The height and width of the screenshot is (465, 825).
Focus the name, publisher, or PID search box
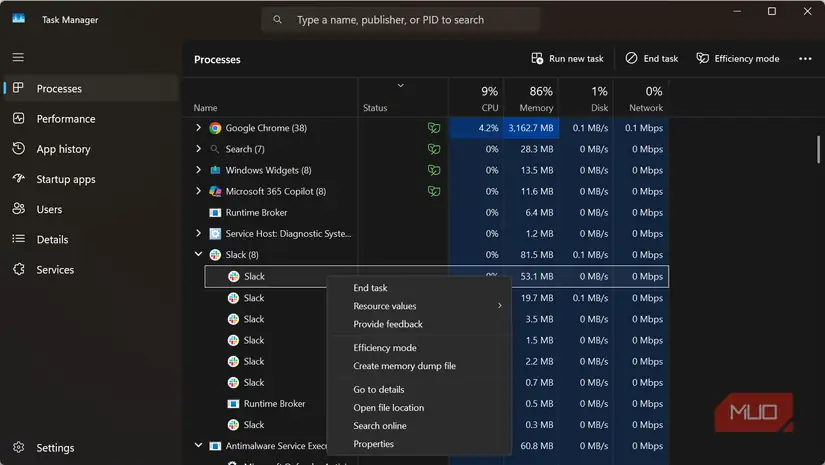coord(400,19)
